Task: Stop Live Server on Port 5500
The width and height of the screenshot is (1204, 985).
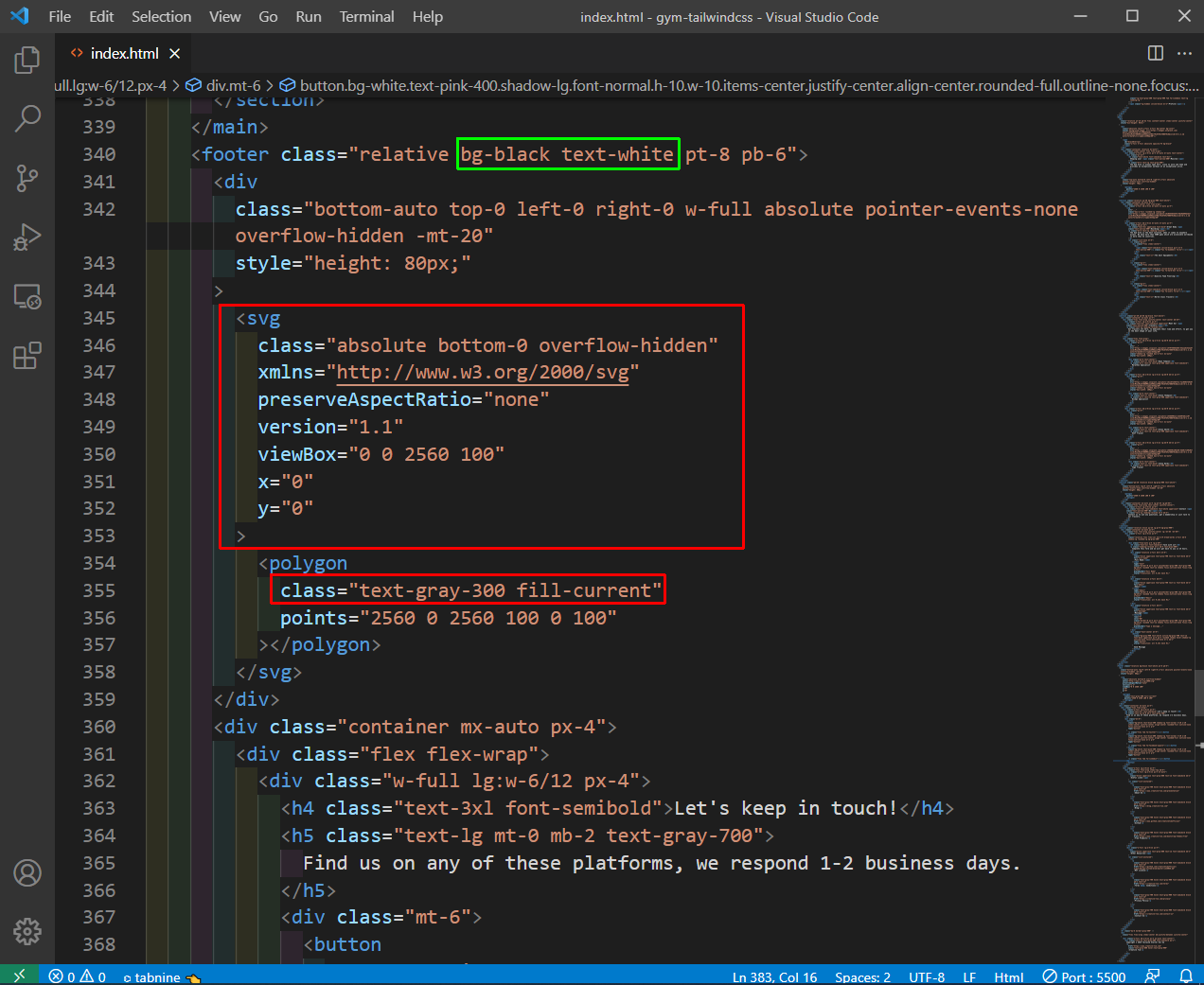Action: coord(1084,976)
